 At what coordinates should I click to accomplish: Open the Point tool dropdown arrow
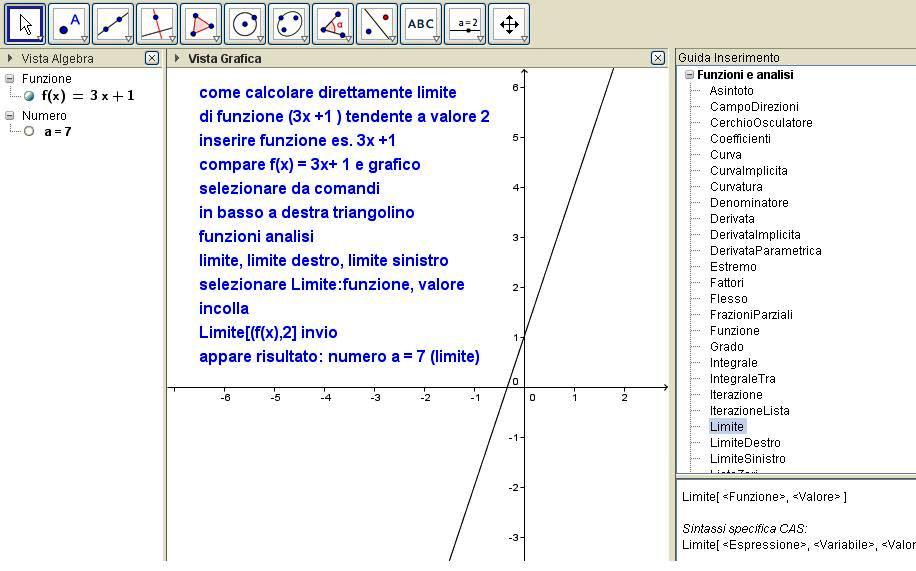click(x=84, y=39)
